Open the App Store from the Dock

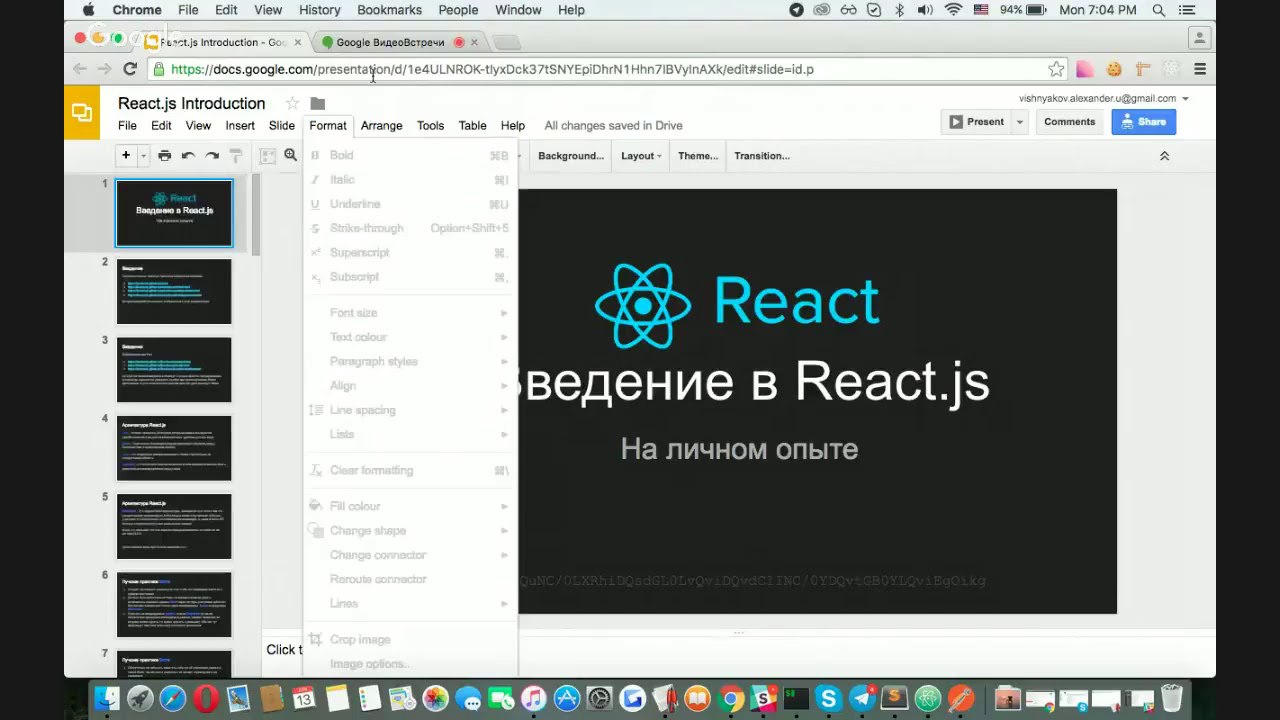point(567,697)
